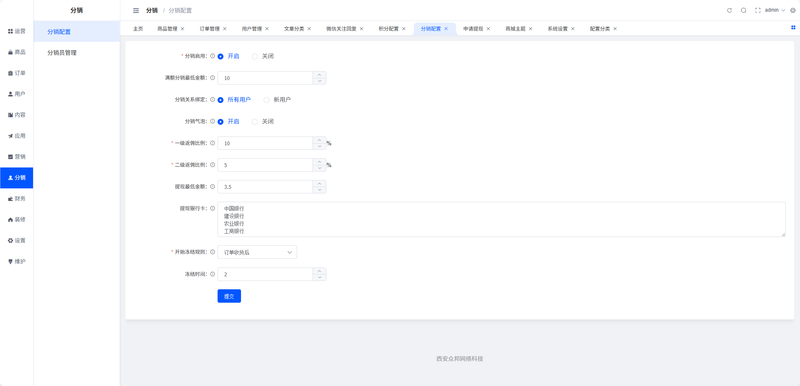Click into the 提现最低金额 input showing 3.5
800x386 pixels.
(x=265, y=187)
